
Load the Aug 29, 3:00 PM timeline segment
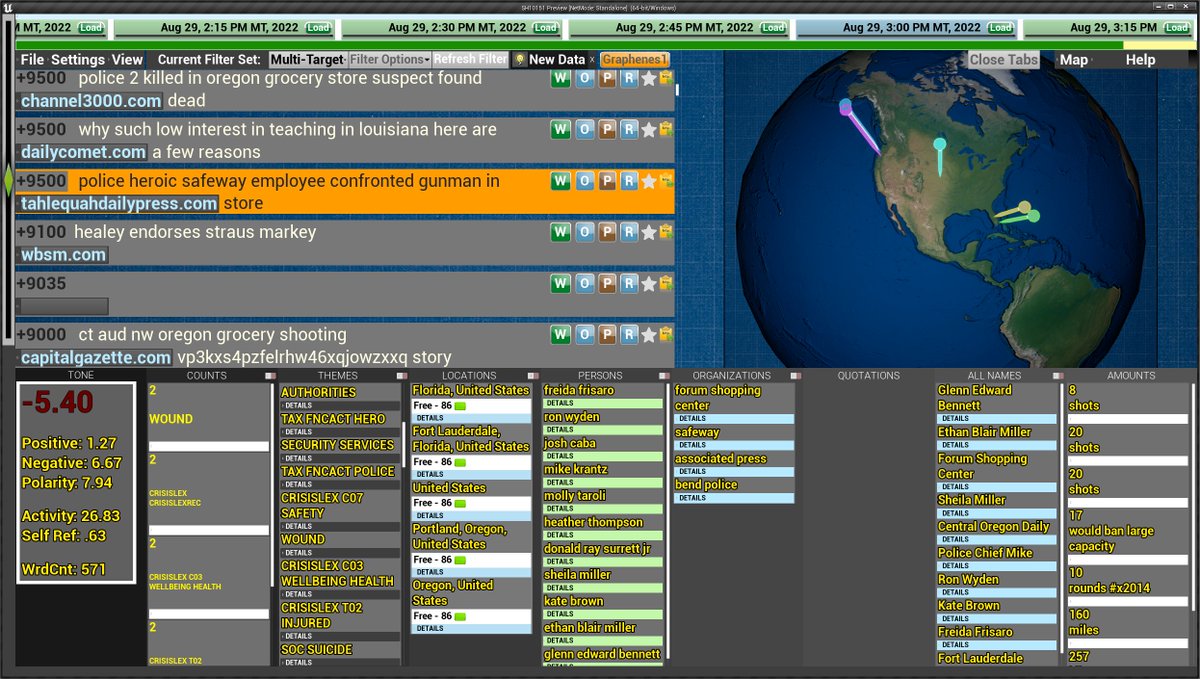point(999,28)
